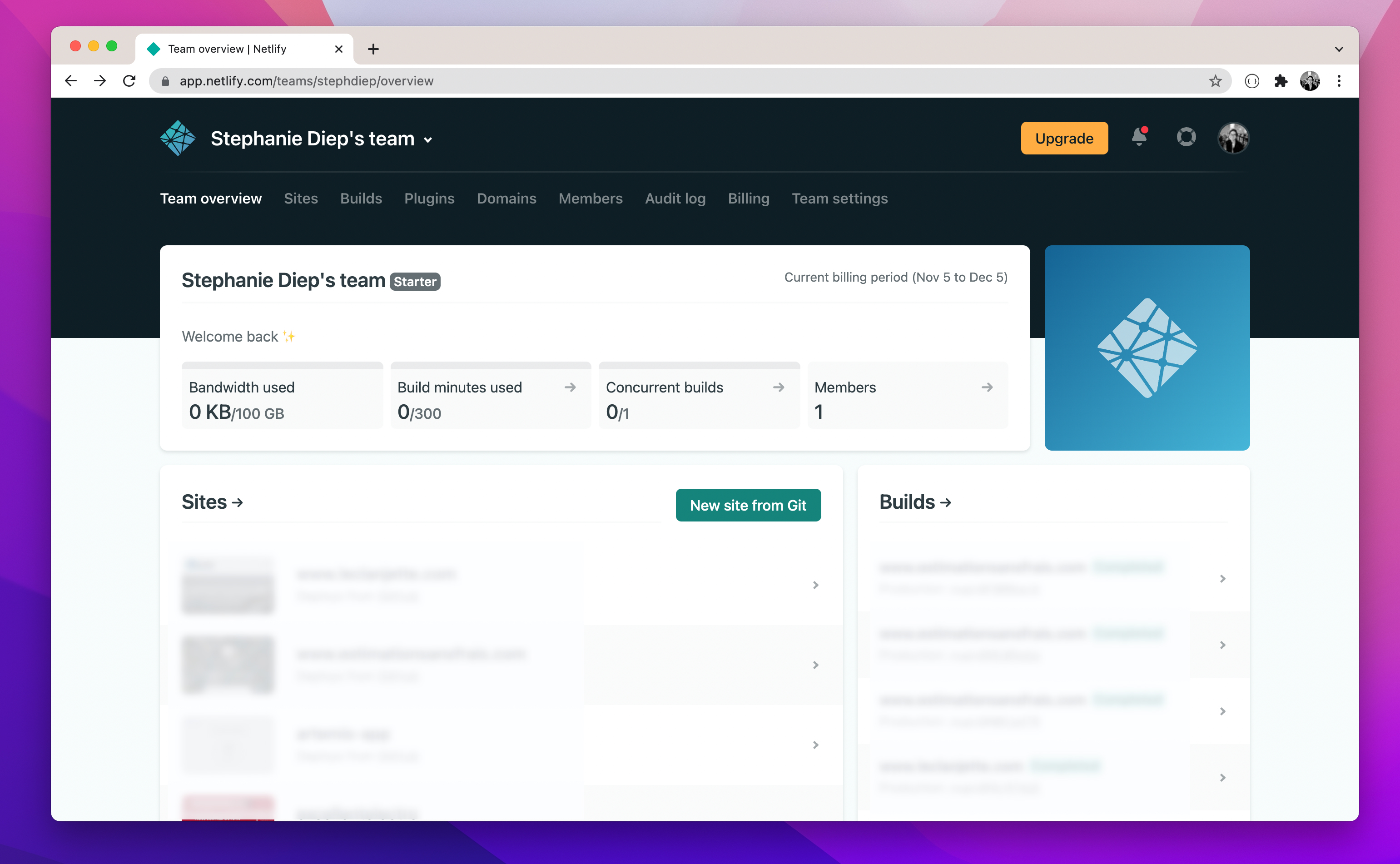
Task: Go to Team settings tab
Action: (839, 199)
